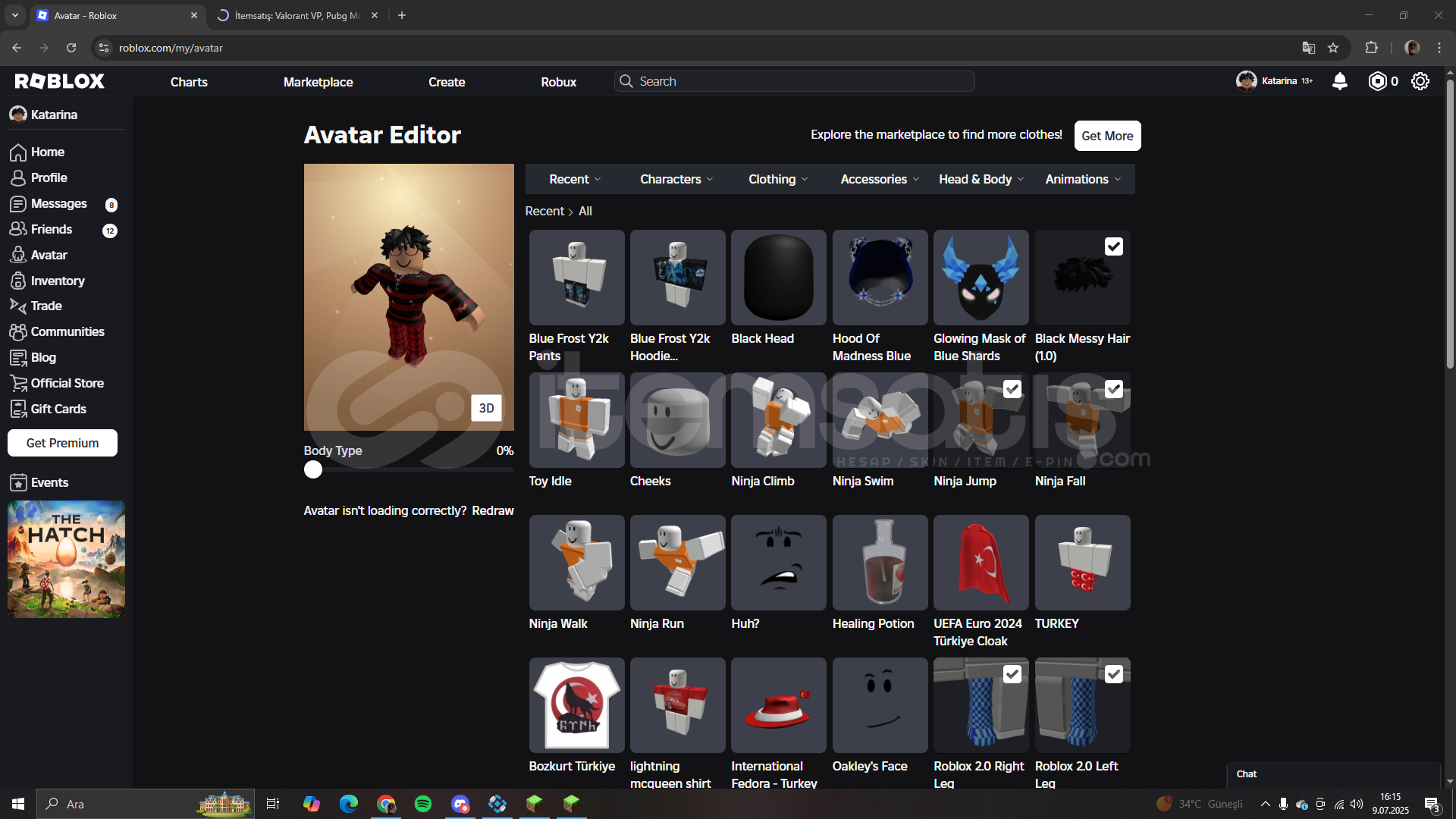The height and width of the screenshot is (819, 1456).
Task: Click the Roblox logo
Action: [60, 81]
